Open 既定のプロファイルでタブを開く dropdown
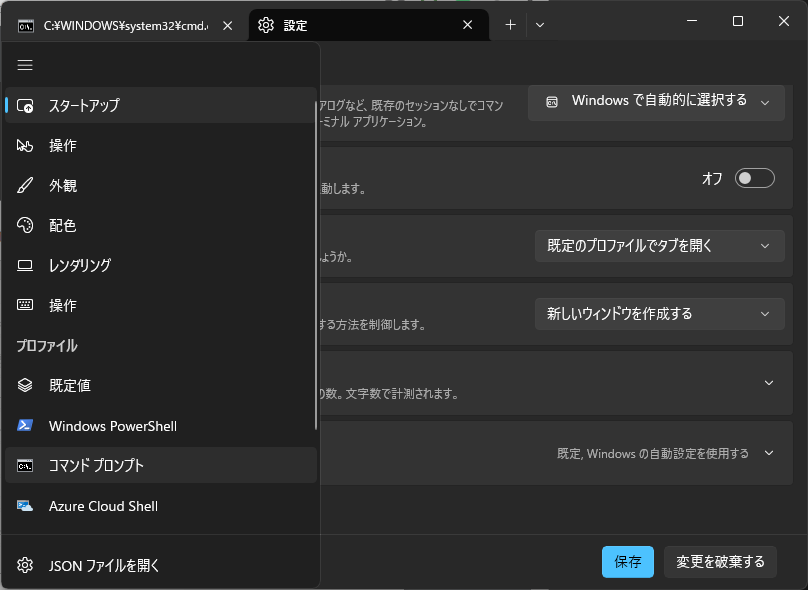This screenshot has width=808, height=590. (x=660, y=246)
